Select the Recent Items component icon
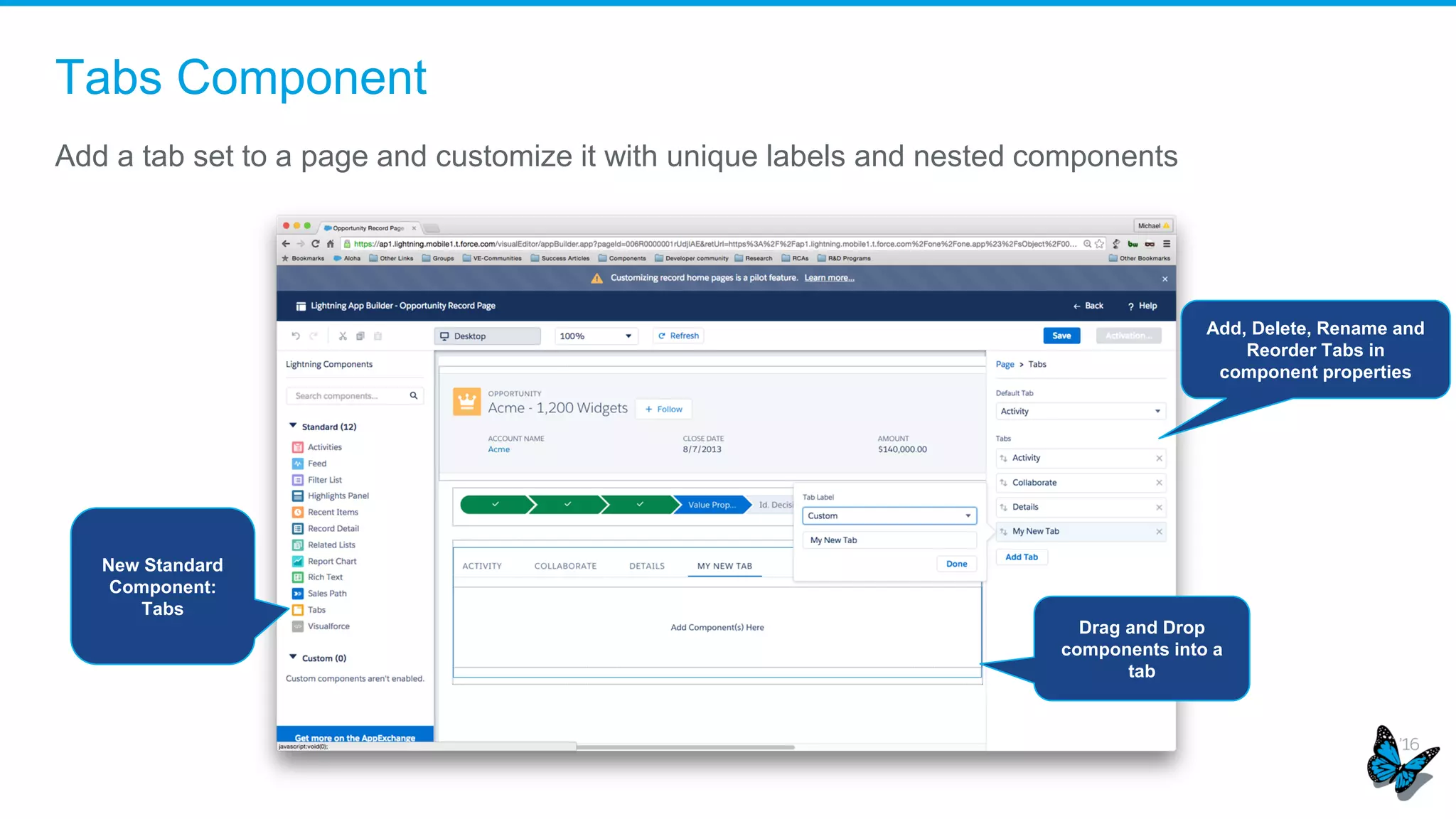The height and width of the screenshot is (819, 1456). (298, 513)
